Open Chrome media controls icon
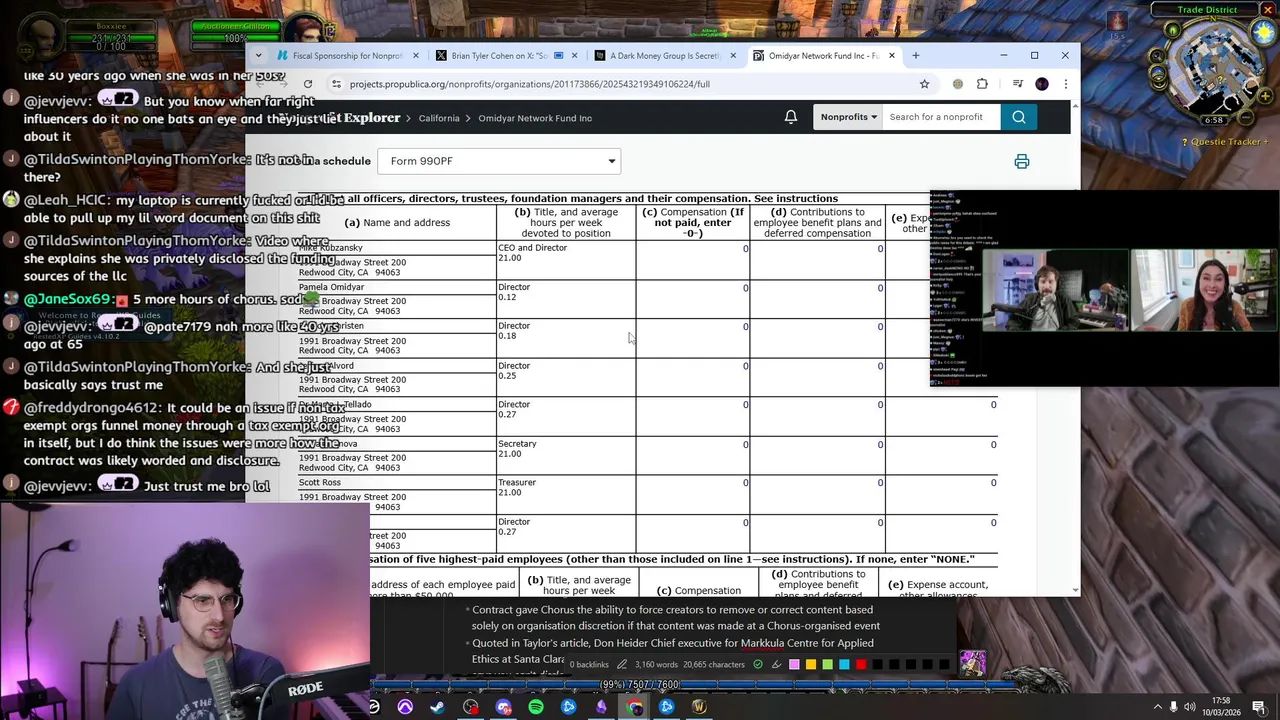This screenshot has height=720, width=1280. (1017, 84)
